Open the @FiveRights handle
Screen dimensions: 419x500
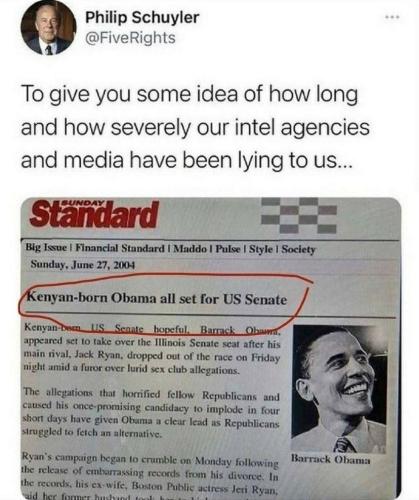click(130, 37)
